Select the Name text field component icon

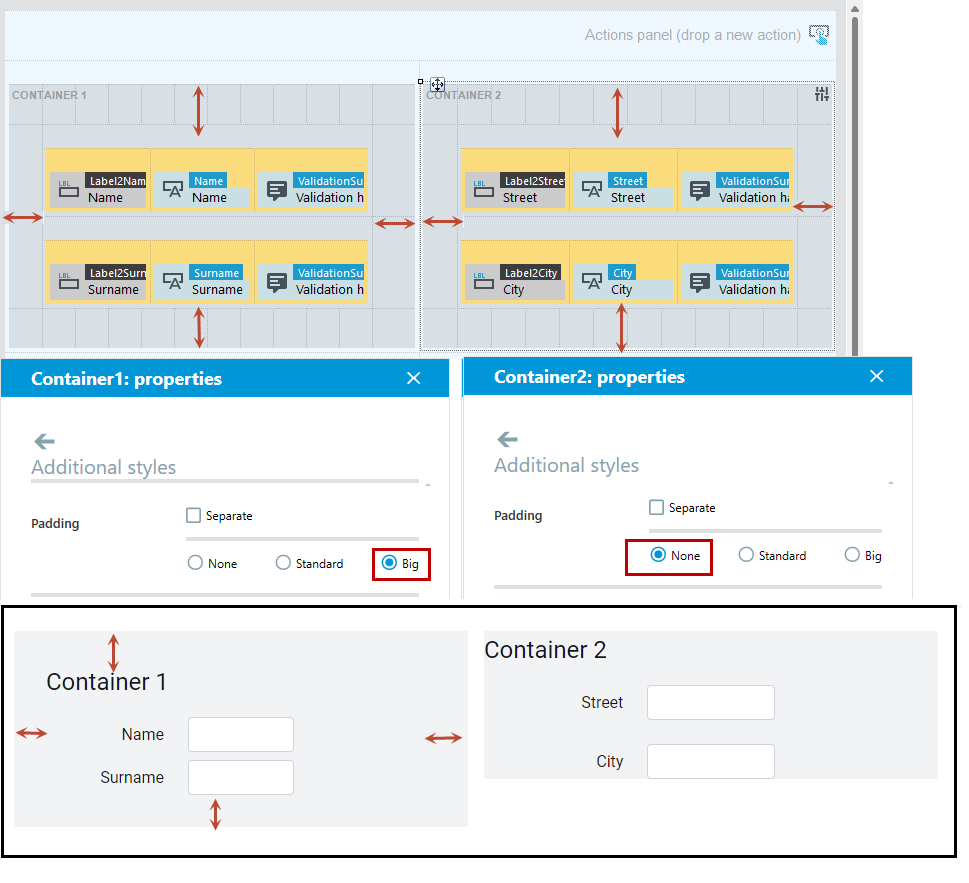(x=172, y=190)
